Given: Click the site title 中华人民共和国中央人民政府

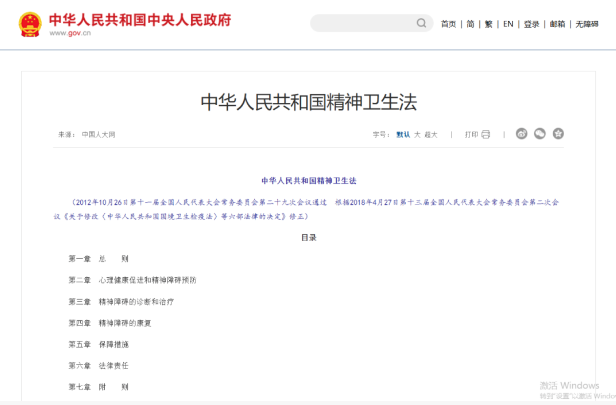Looking at the screenshot, I should point(140,20).
